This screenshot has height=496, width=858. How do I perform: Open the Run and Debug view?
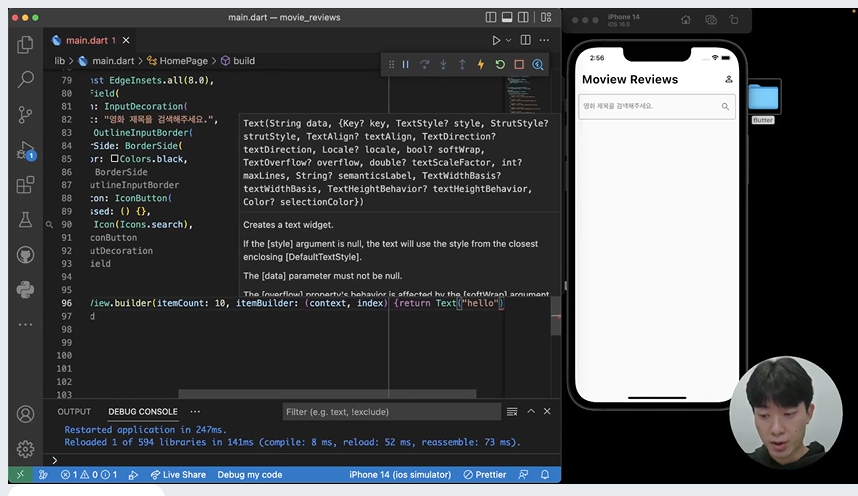coord(25,150)
